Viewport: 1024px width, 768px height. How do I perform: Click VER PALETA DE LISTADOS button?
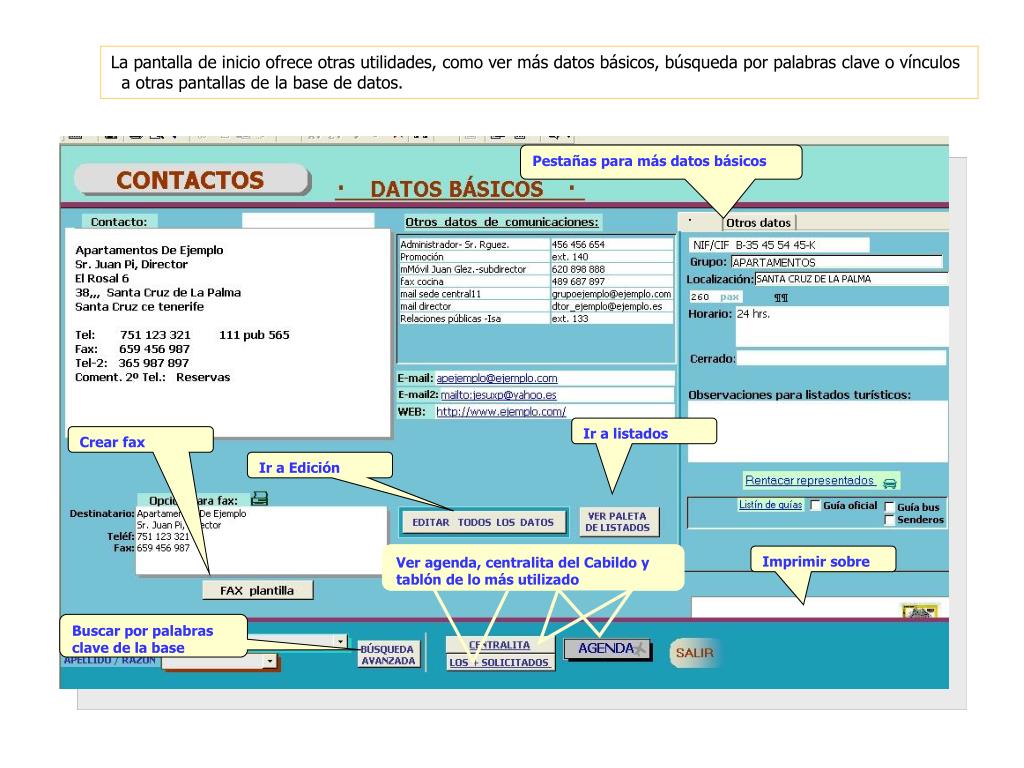618,522
